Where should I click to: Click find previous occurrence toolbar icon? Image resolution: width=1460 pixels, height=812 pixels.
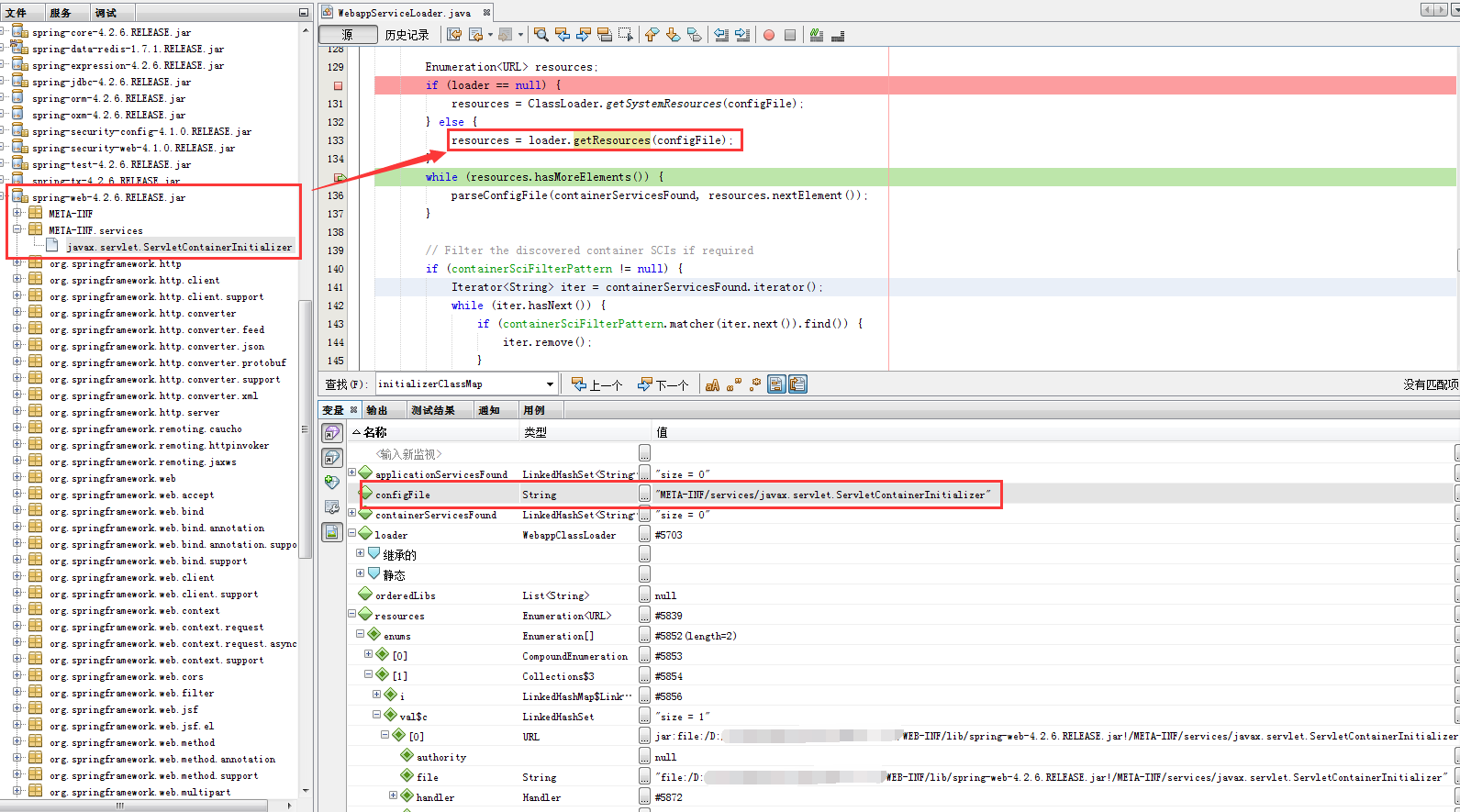[563, 35]
